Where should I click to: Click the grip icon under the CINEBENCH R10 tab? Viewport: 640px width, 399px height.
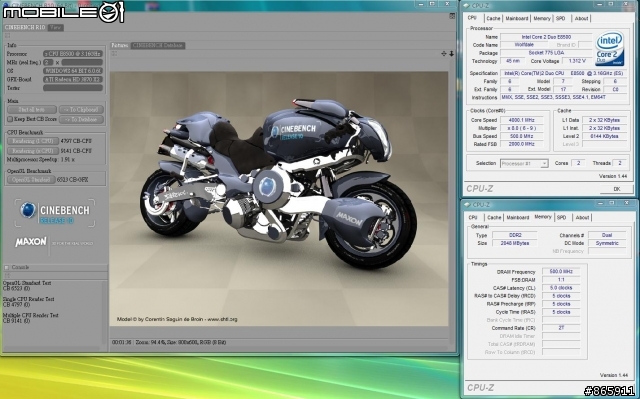(x=7, y=35)
